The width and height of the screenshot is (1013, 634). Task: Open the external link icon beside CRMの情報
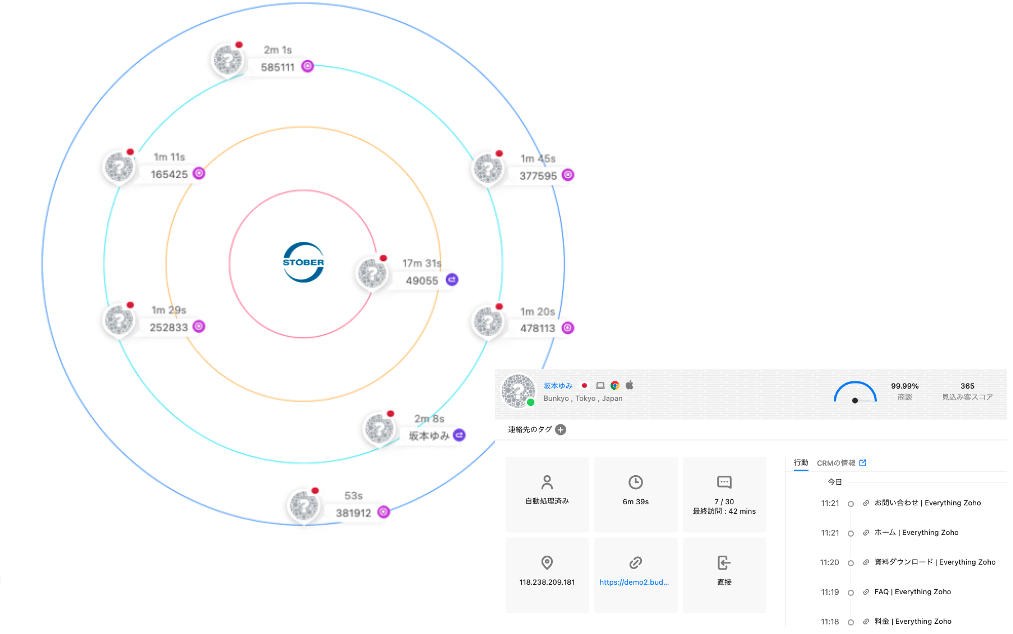pos(863,463)
